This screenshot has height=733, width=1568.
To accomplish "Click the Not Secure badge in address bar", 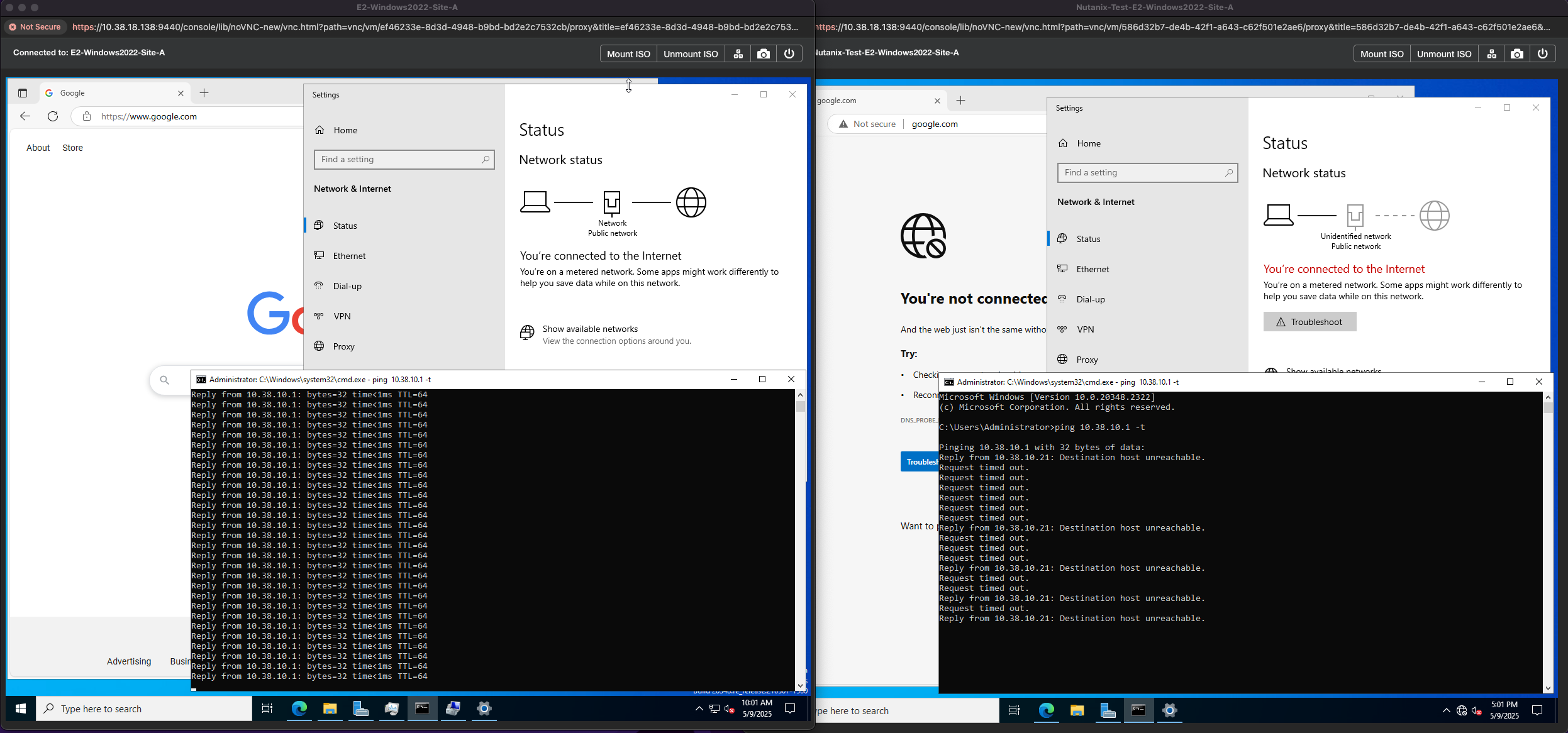I will 35,27.
